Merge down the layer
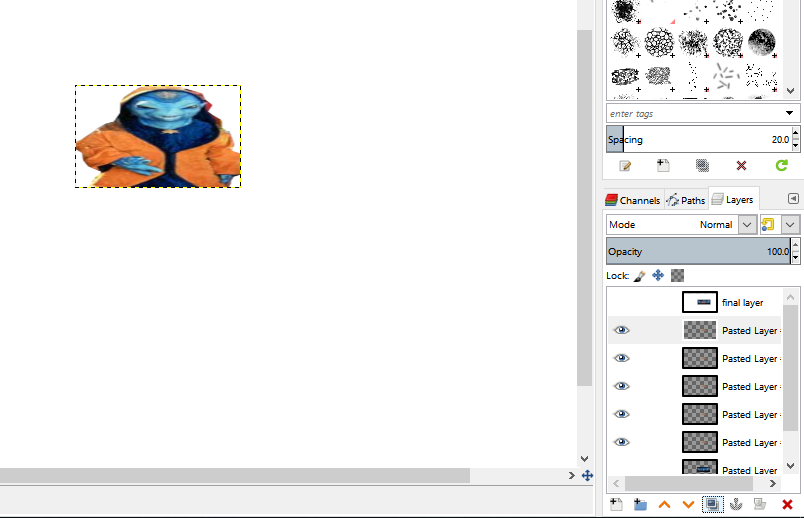 point(760,505)
